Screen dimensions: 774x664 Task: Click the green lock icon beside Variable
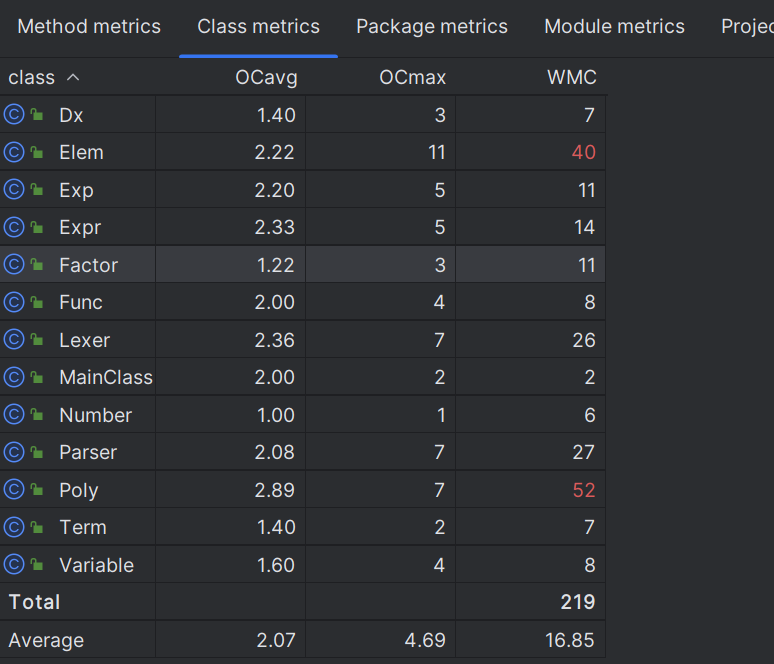tap(37, 564)
